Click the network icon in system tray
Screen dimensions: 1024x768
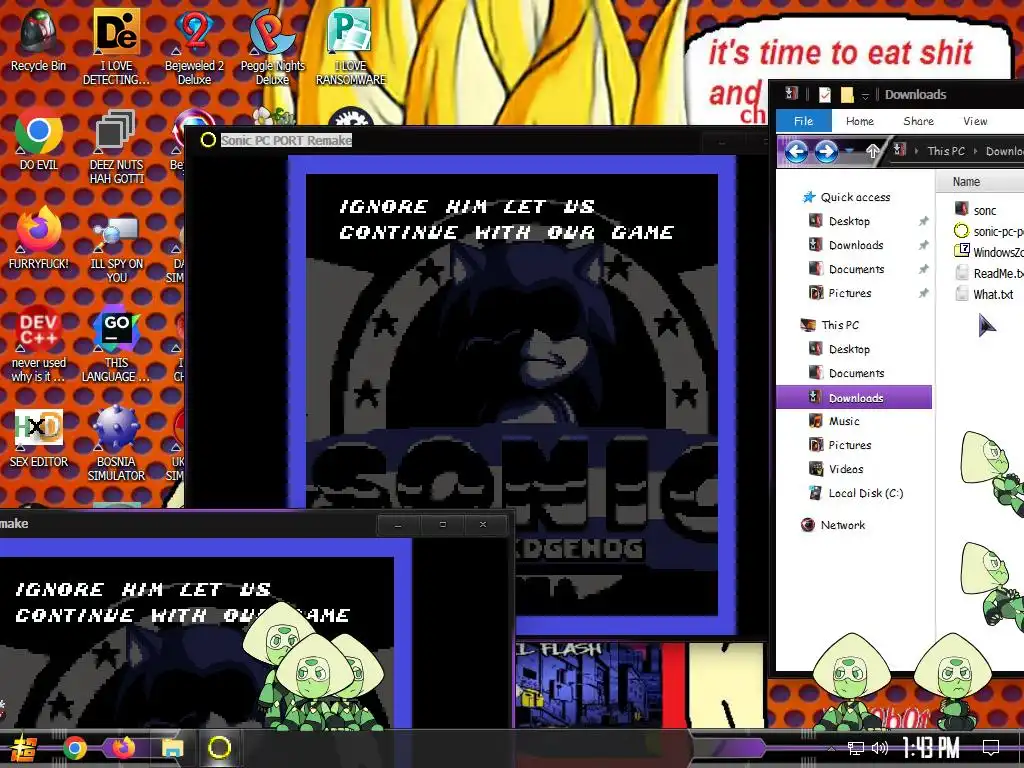coord(856,748)
